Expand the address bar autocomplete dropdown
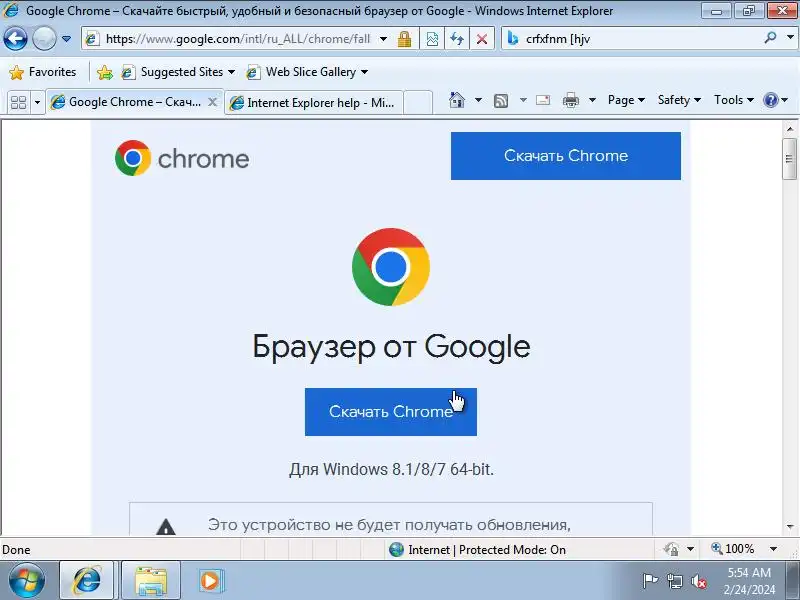The height and width of the screenshot is (600, 800). point(383,39)
